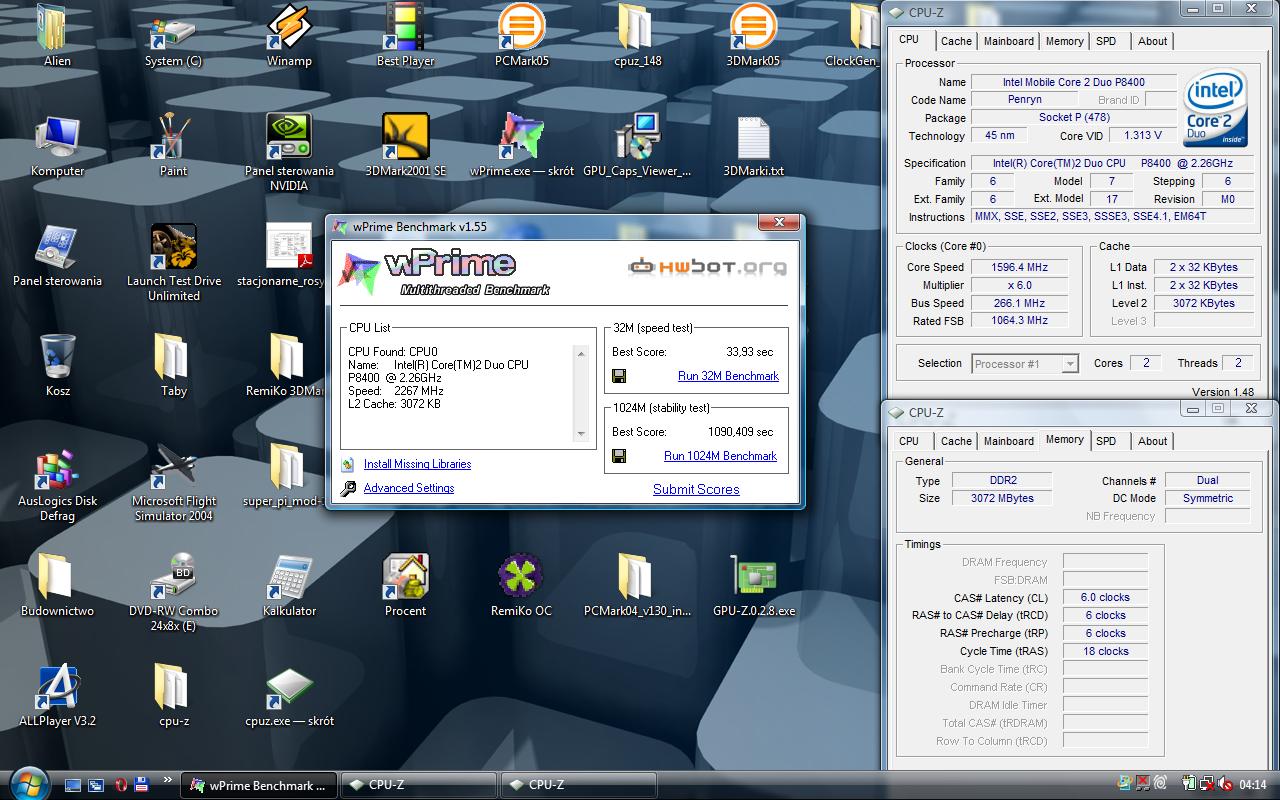1280x800 pixels.
Task: Click the Run 1024M Benchmark link
Action: [x=720, y=456]
